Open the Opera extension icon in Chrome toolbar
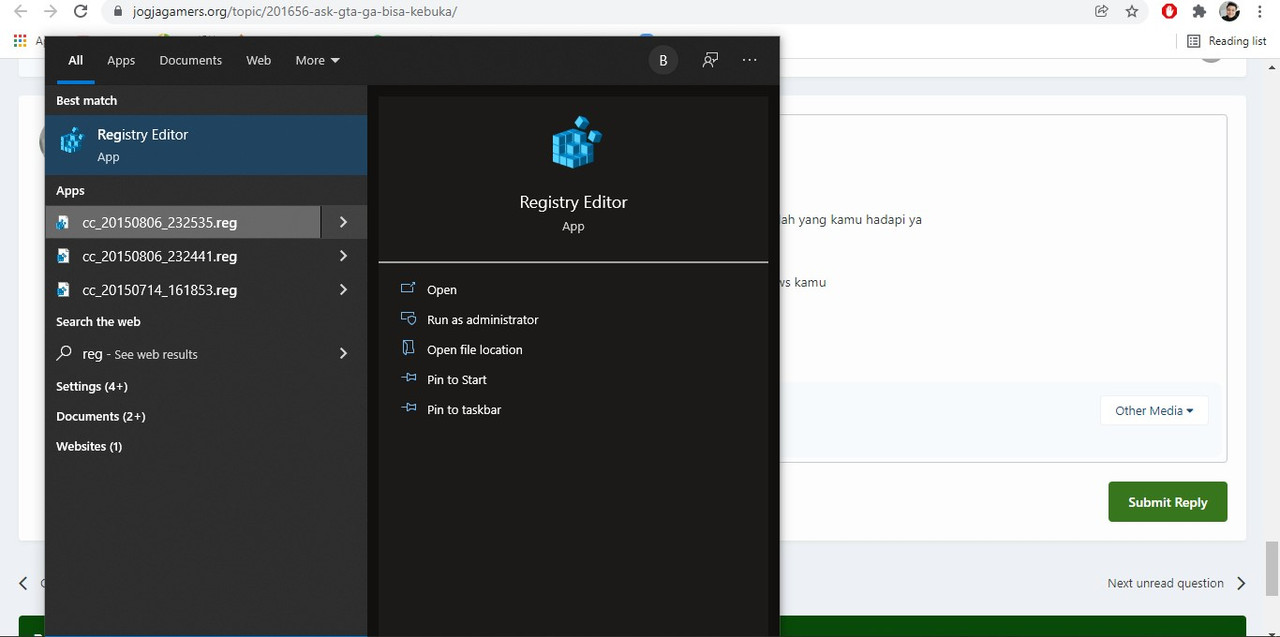 pos(1169,12)
